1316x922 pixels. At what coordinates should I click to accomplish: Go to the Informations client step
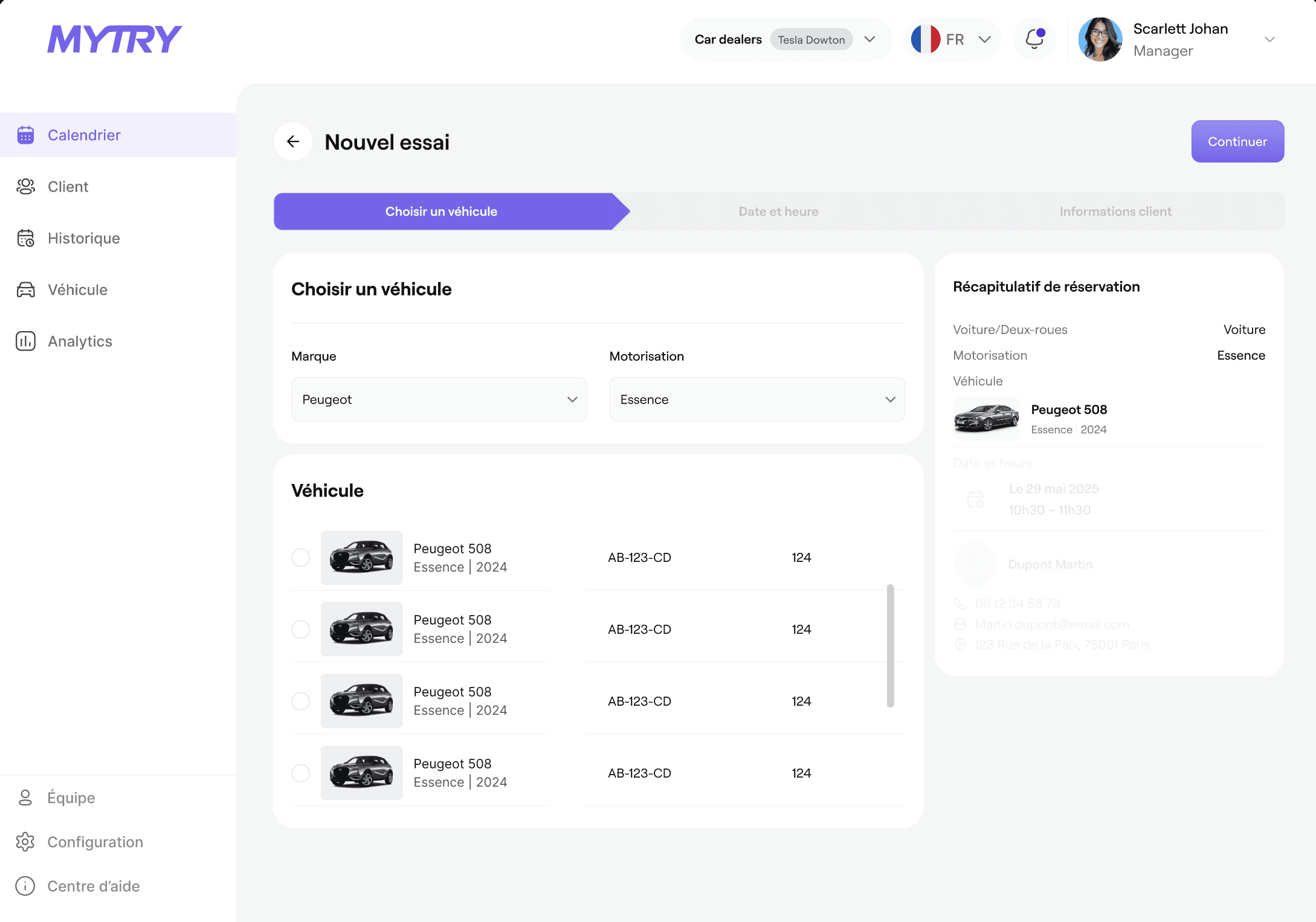point(1115,211)
